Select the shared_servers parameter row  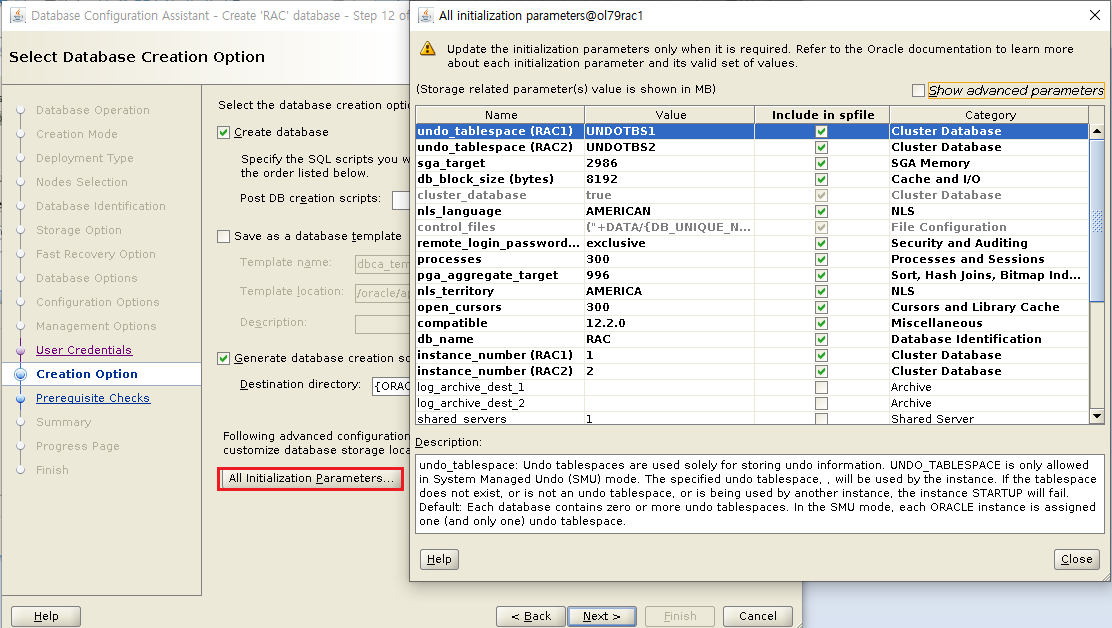click(x=752, y=418)
